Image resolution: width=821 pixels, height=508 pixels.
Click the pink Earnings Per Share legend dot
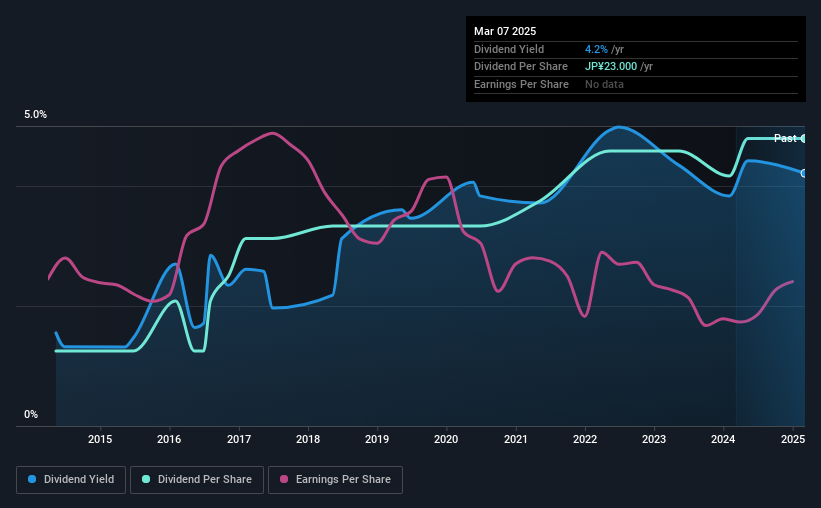(x=284, y=479)
